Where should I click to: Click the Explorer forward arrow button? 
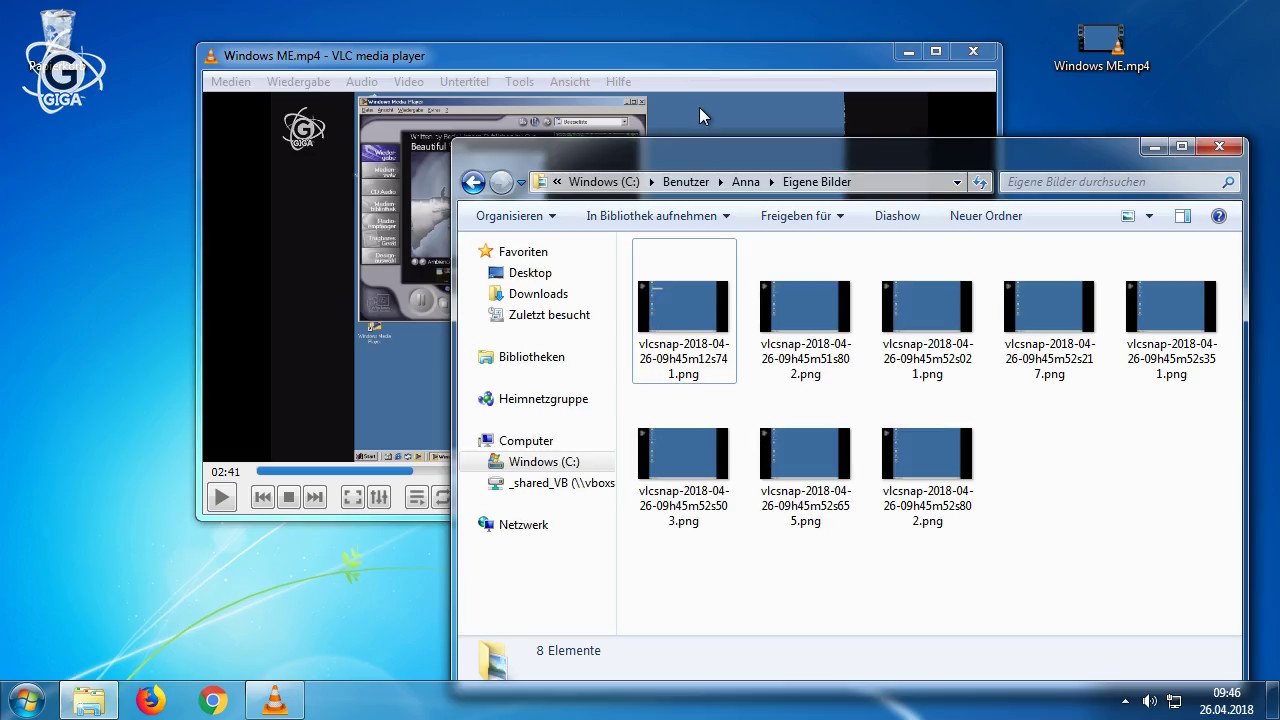pyautogui.click(x=501, y=182)
